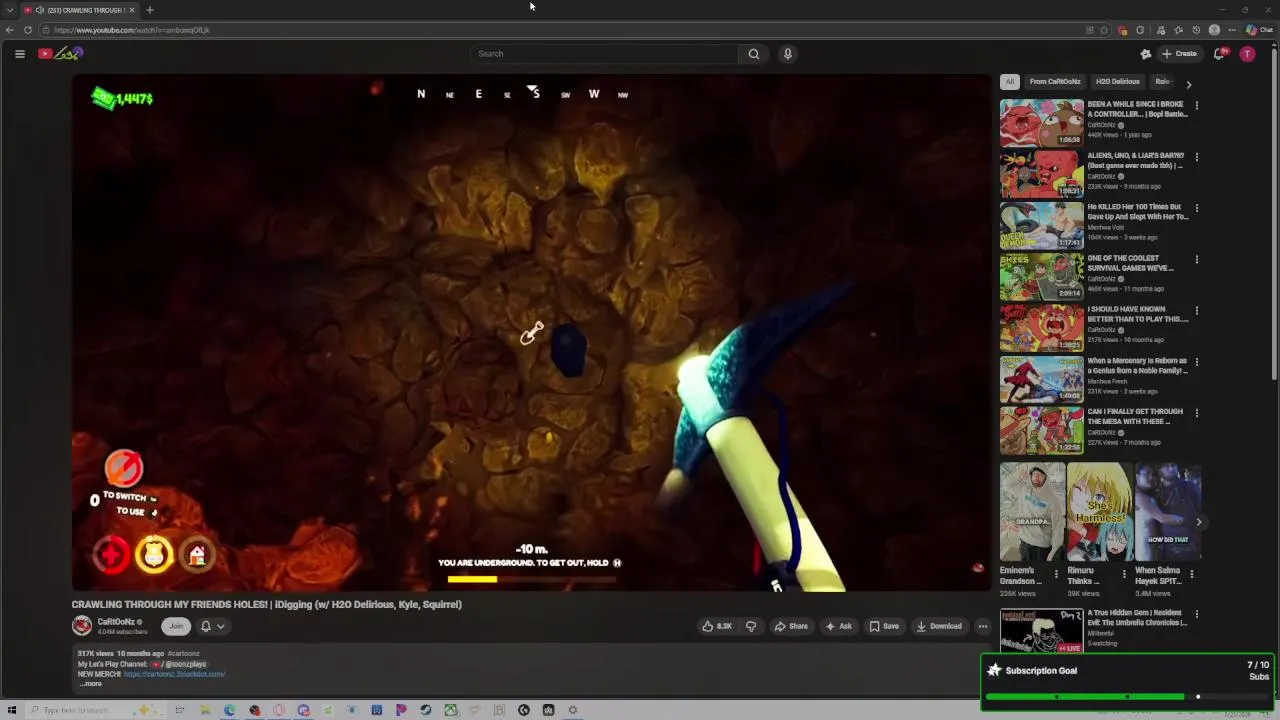
Task: Open He KILLED Her 100 Times video
Action: tap(1042, 225)
